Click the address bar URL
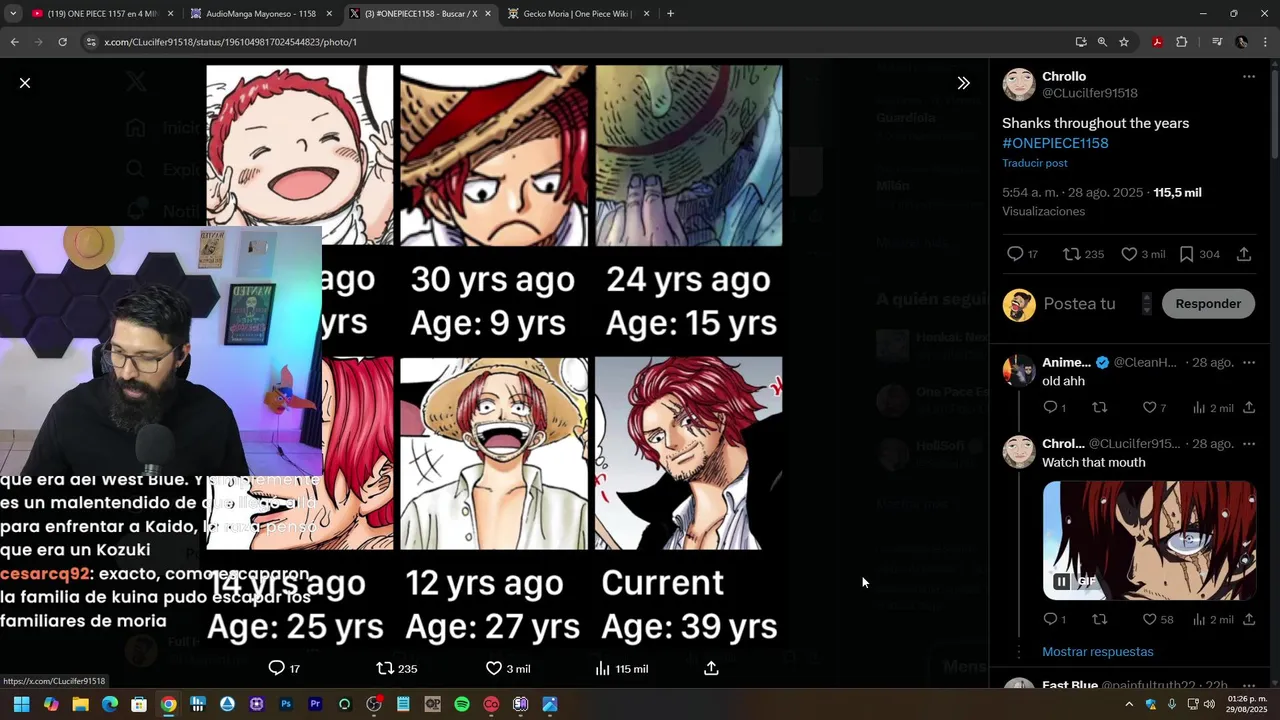This screenshot has height=720, width=1280. (230, 42)
